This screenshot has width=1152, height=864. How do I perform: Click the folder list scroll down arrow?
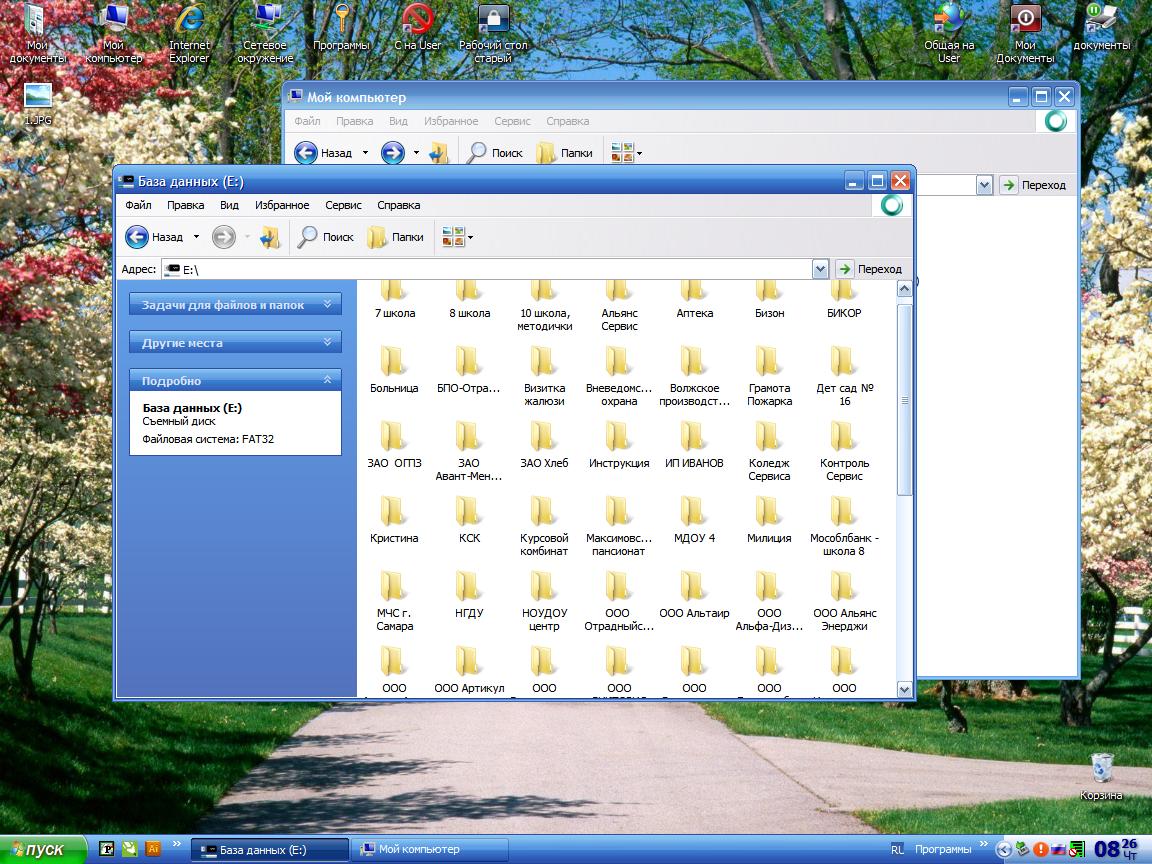pyautogui.click(x=904, y=689)
